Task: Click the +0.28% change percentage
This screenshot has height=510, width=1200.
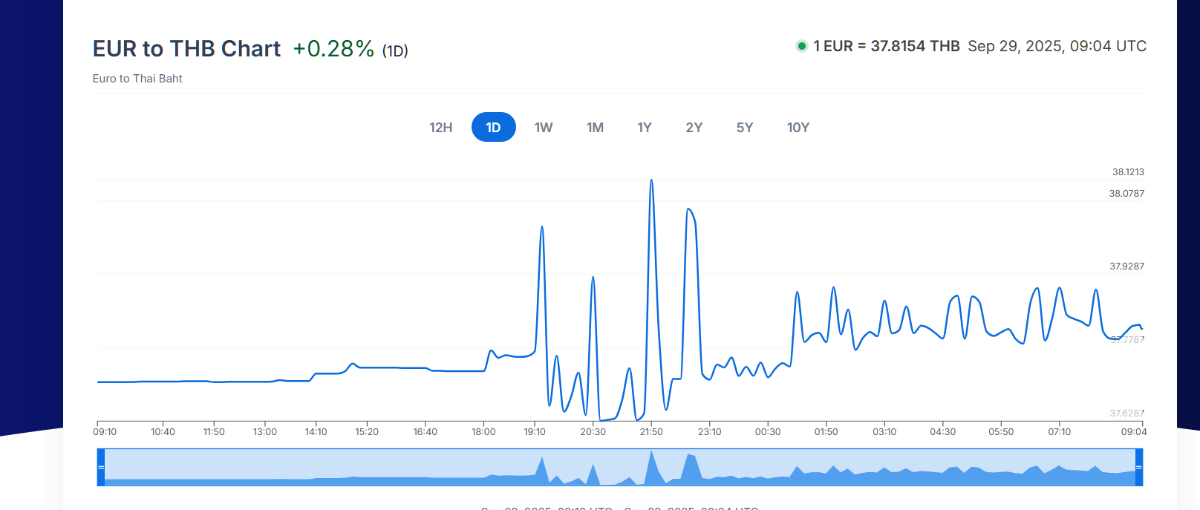Action: (333, 49)
